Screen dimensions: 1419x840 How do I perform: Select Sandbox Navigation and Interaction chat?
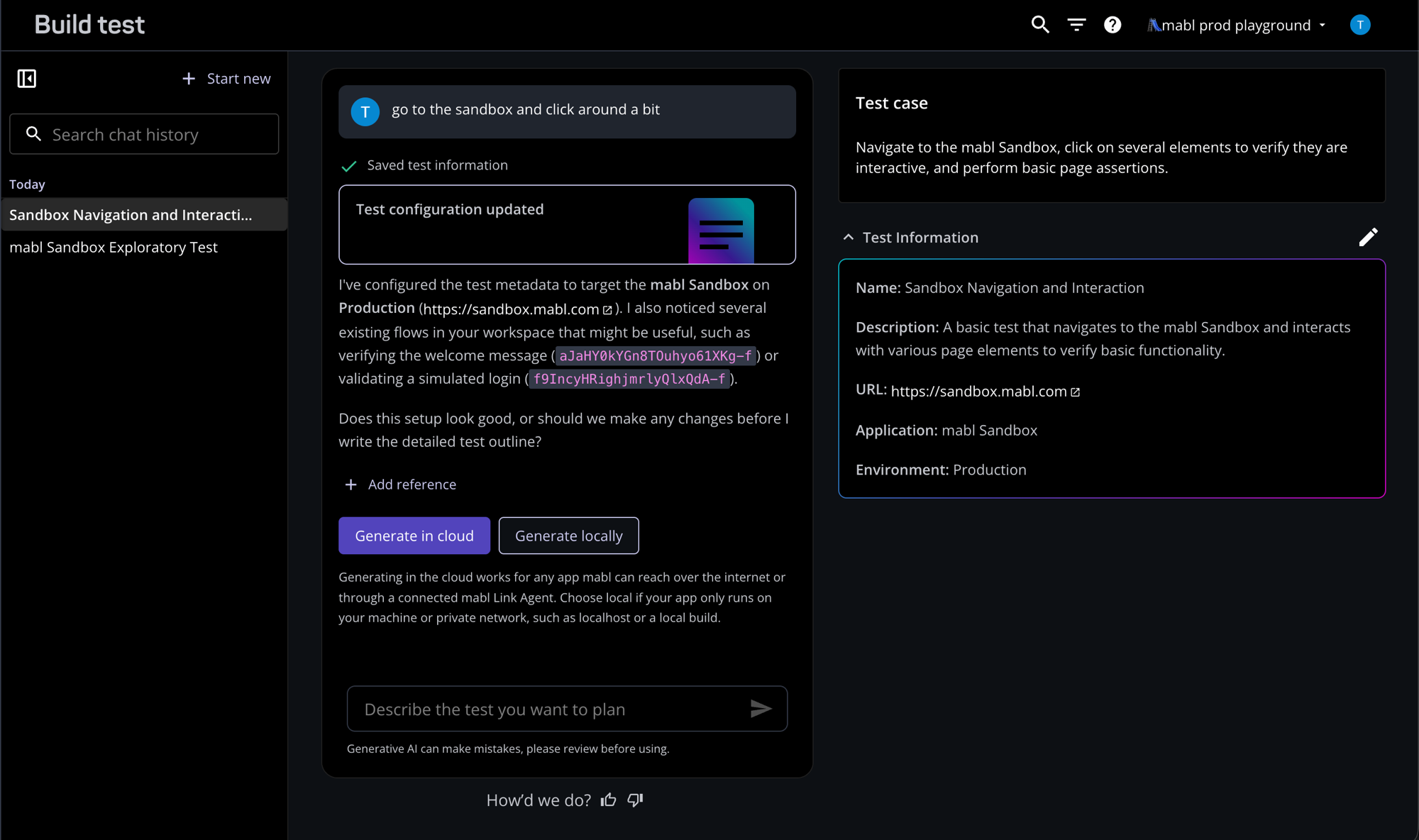pos(144,214)
